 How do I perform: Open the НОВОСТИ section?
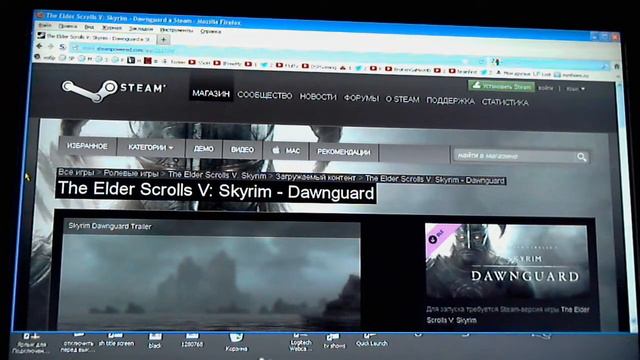click(318, 97)
